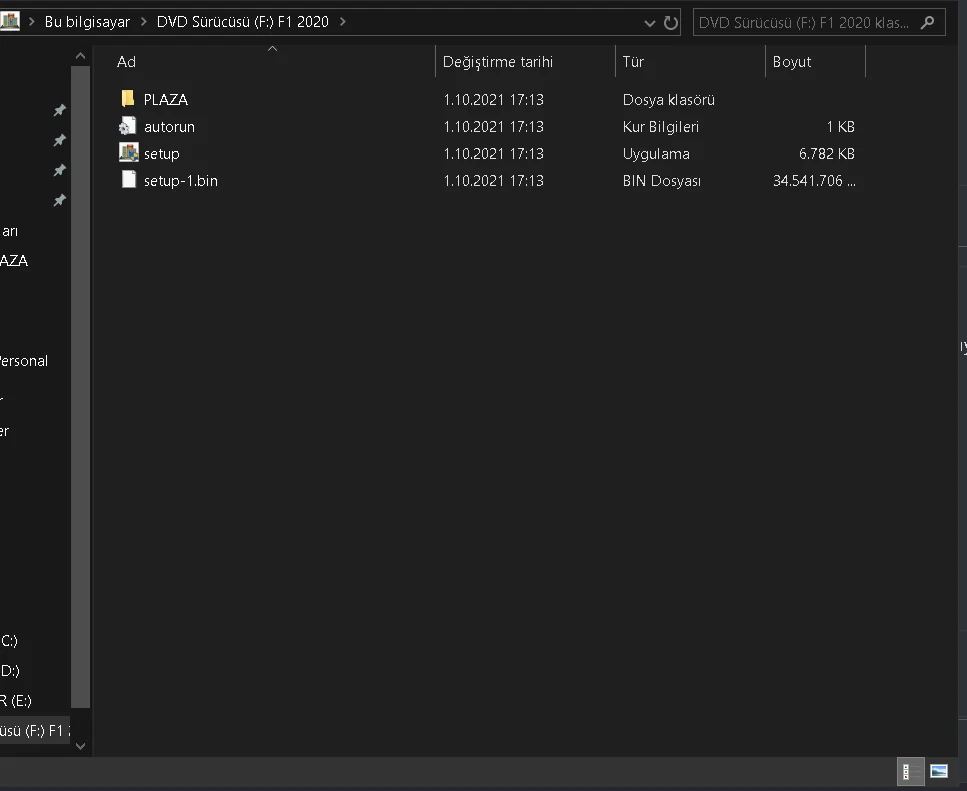The image size is (967, 791).
Task: Switch to details view layout icon
Action: pos(911,771)
